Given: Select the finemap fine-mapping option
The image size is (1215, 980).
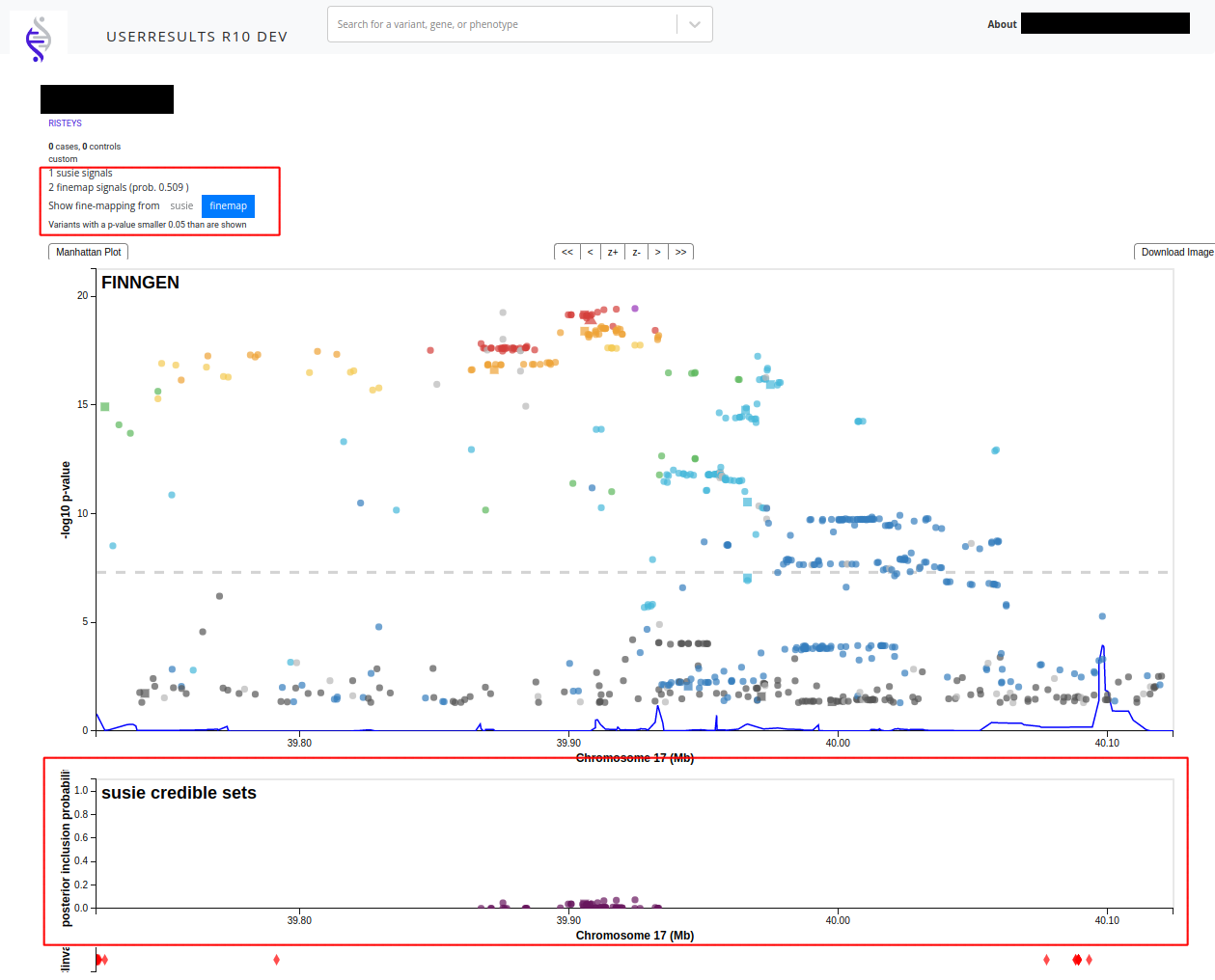Looking at the screenshot, I should (x=228, y=205).
